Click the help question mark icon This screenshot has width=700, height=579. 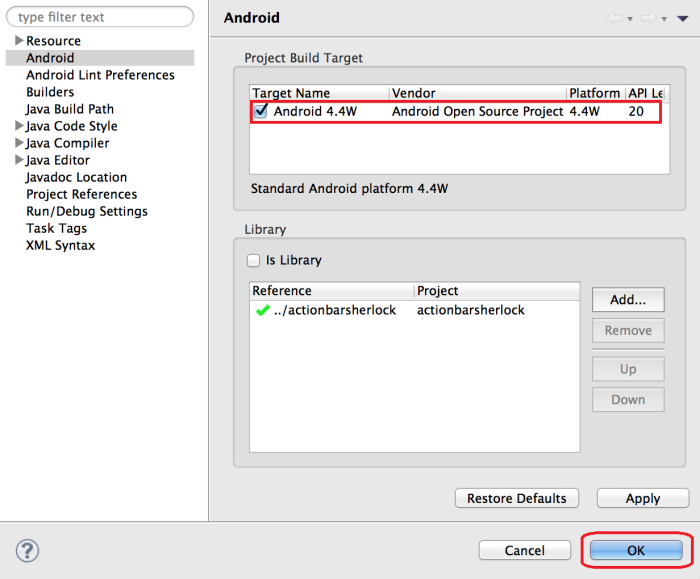tap(27, 551)
